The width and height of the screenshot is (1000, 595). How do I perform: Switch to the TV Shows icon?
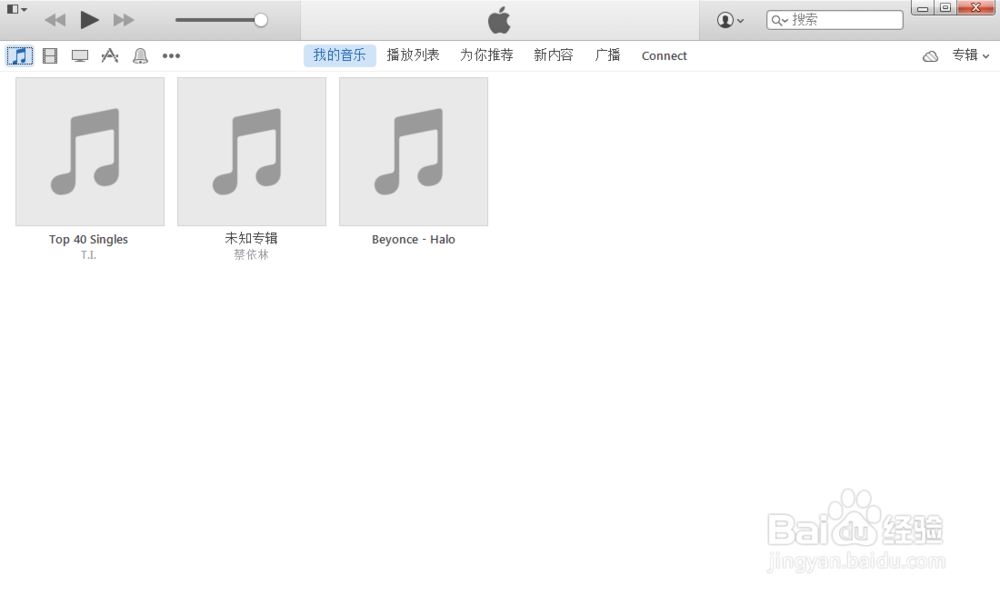[x=80, y=56]
